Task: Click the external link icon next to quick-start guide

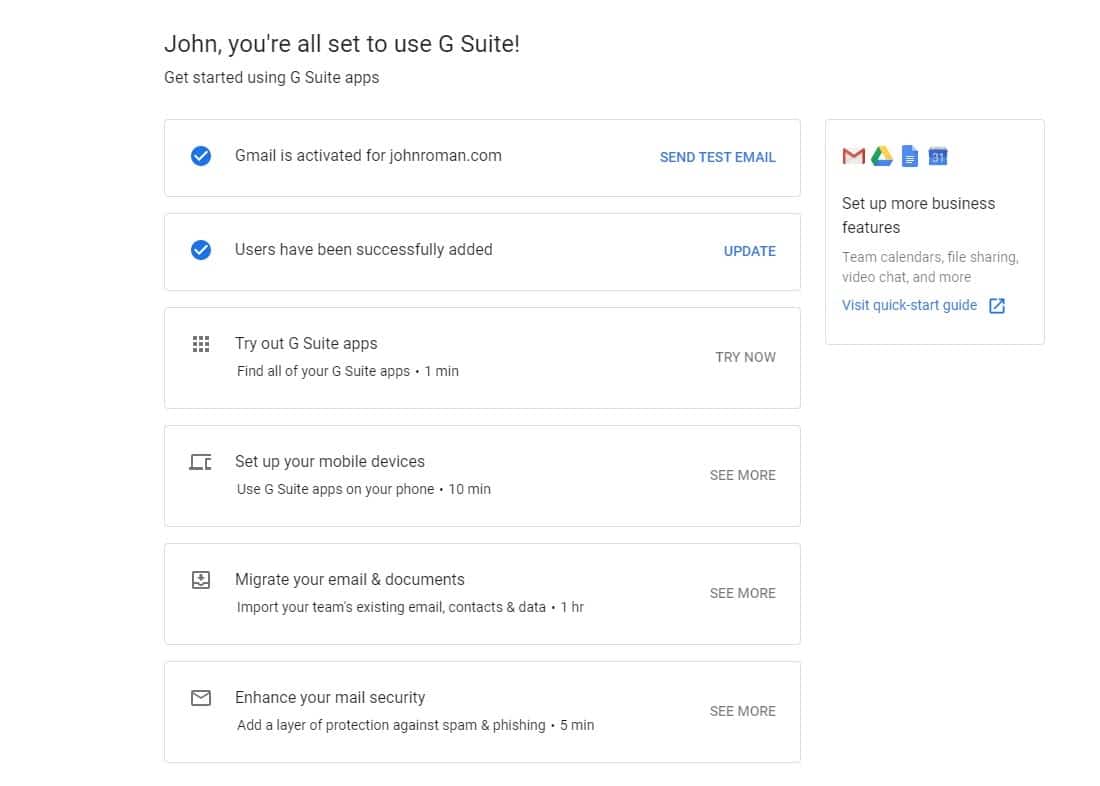Action: (x=997, y=305)
